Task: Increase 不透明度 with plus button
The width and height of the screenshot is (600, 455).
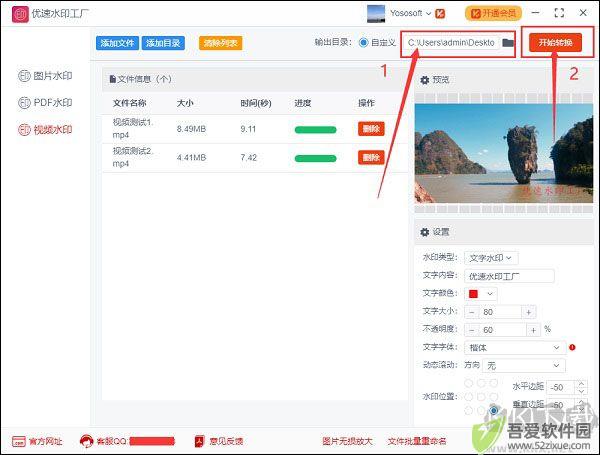Action: [x=533, y=330]
